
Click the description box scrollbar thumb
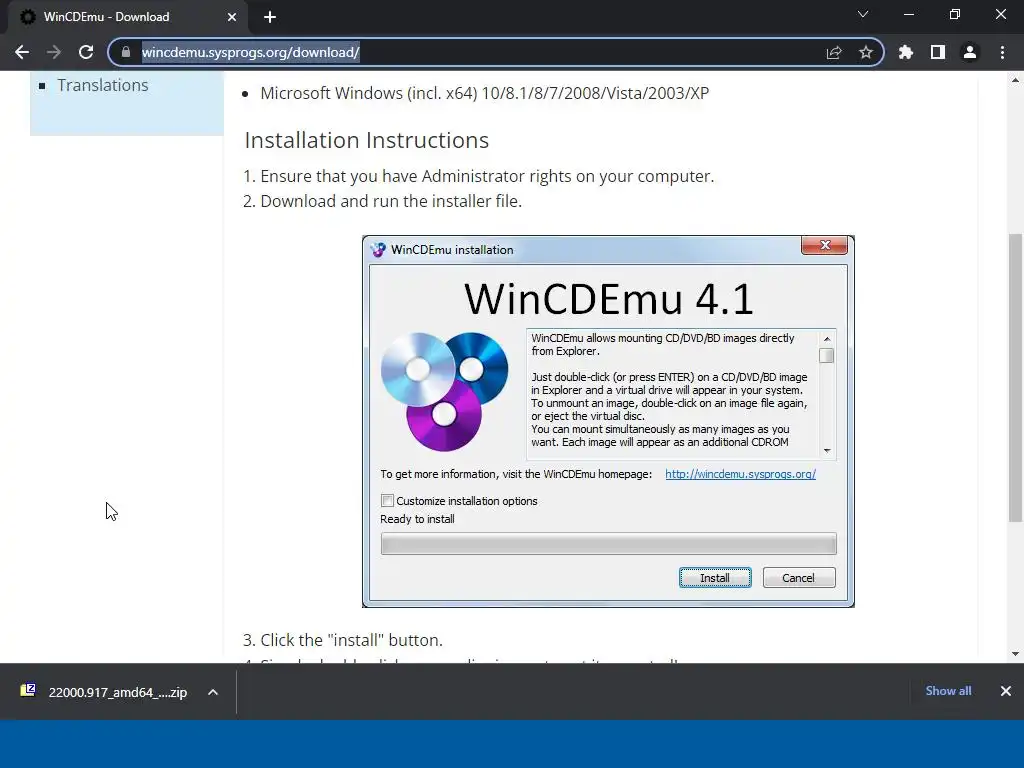point(827,356)
